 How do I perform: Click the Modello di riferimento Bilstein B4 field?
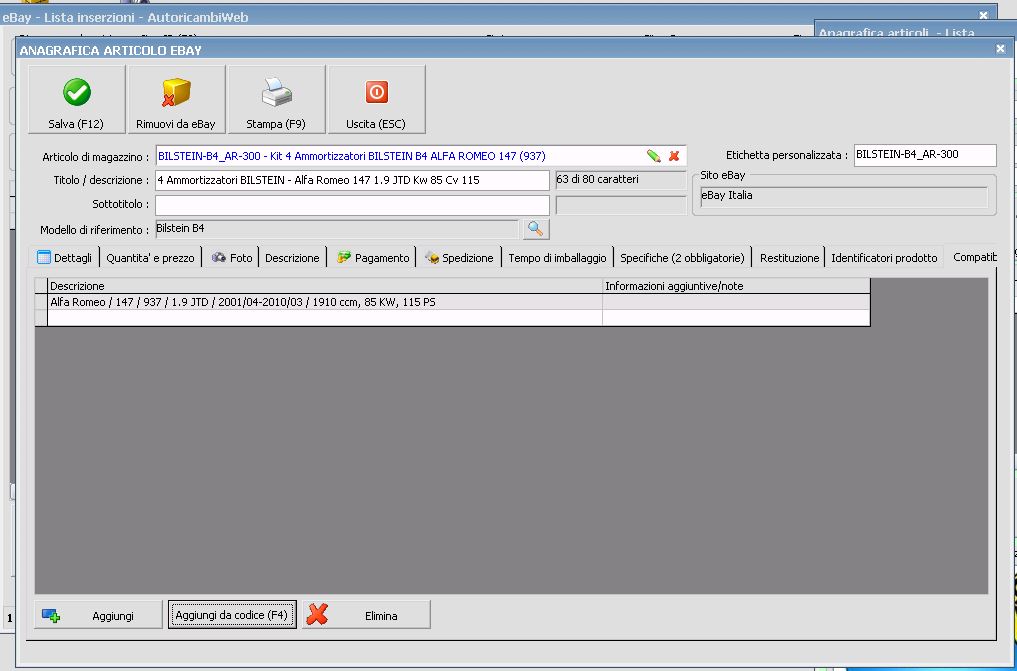tap(337, 229)
